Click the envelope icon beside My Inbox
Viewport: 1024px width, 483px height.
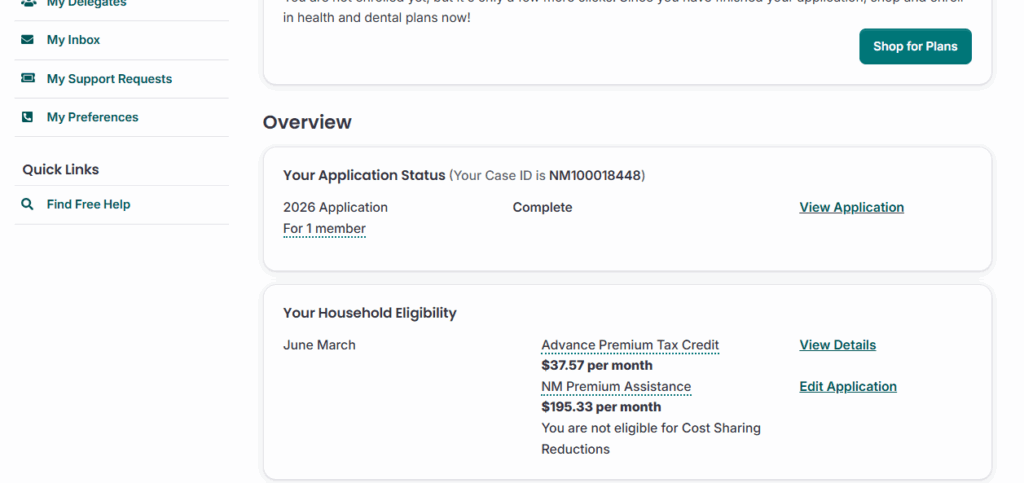[x=27, y=40]
